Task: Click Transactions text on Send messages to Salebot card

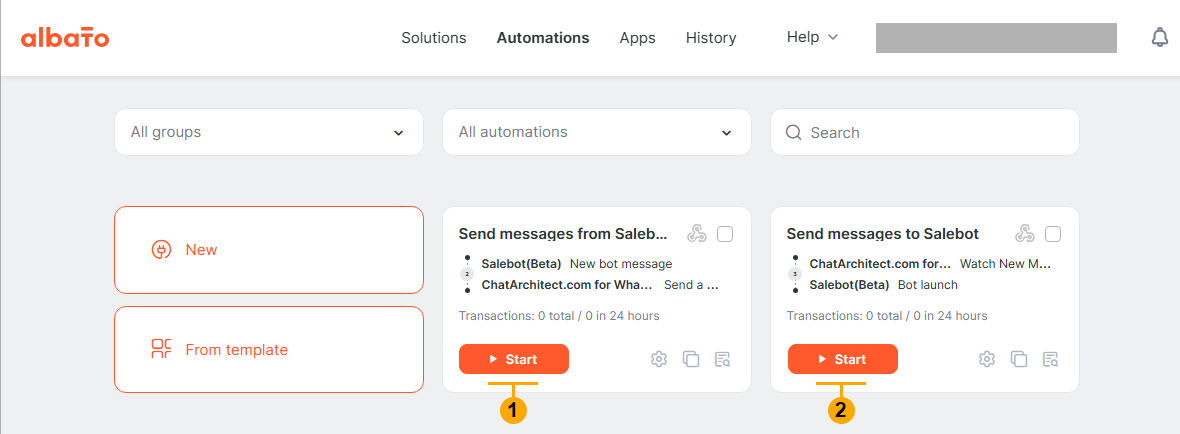Action: click(x=887, y=316)
